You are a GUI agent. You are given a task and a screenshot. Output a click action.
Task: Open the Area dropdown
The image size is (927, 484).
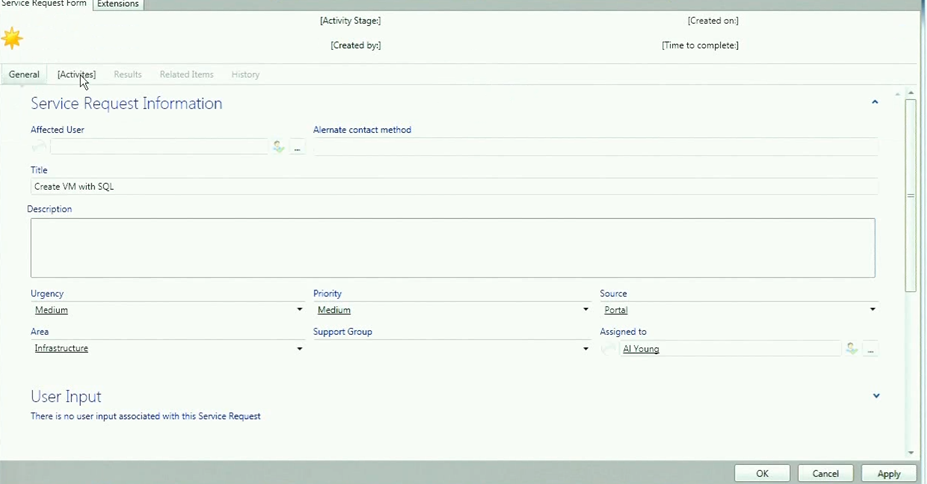[x=299, y=349]
